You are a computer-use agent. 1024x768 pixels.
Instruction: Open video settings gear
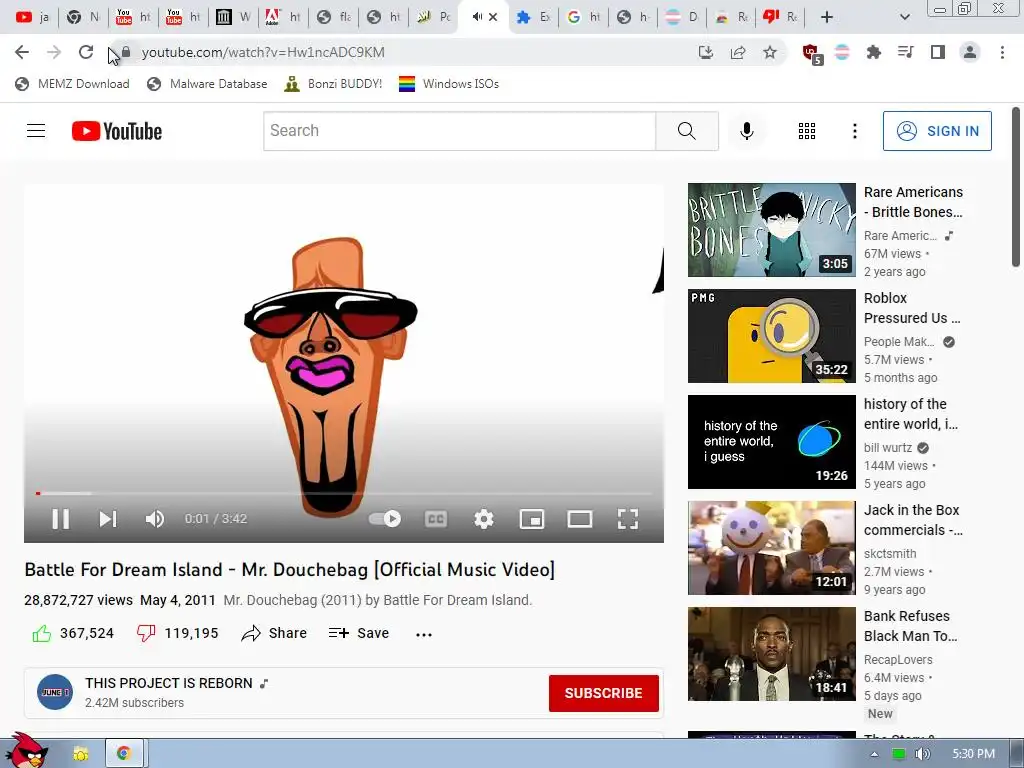coord(484,519)
